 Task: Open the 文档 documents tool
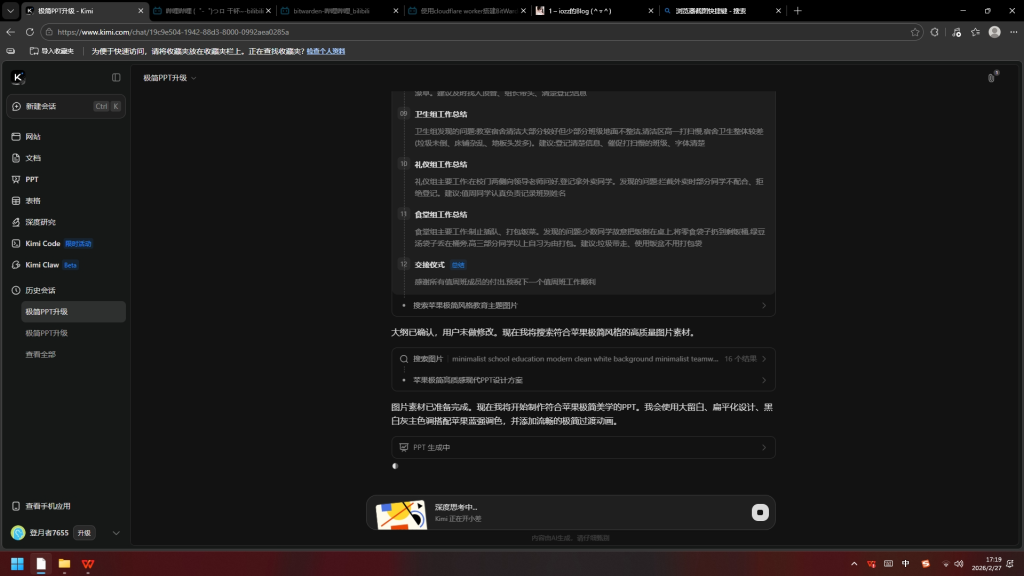[33, 158]
